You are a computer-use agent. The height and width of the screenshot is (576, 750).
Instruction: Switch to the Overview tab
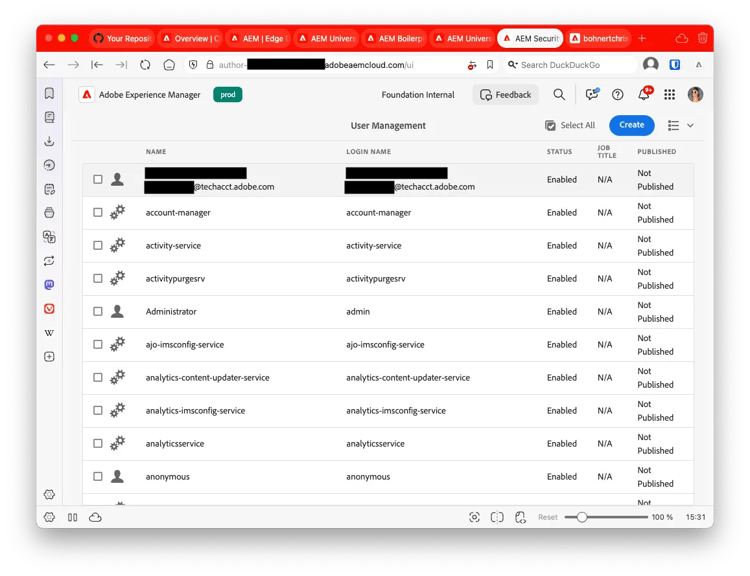190,38
